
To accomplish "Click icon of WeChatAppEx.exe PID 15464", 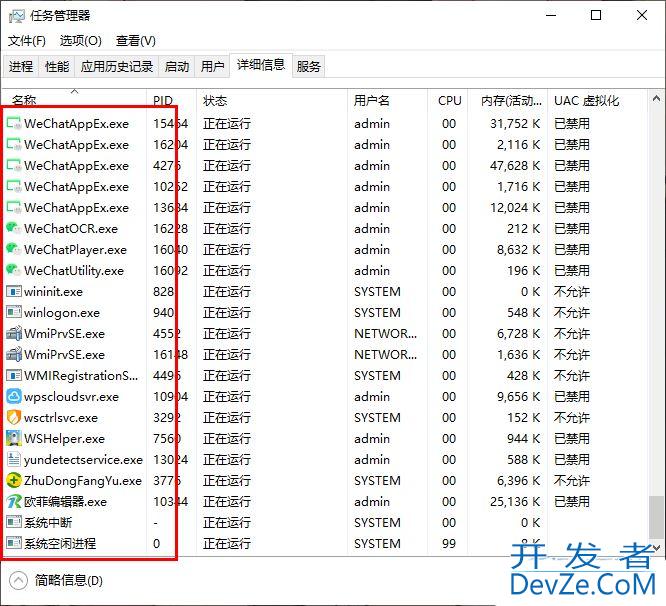I will (x=14, y=124).
